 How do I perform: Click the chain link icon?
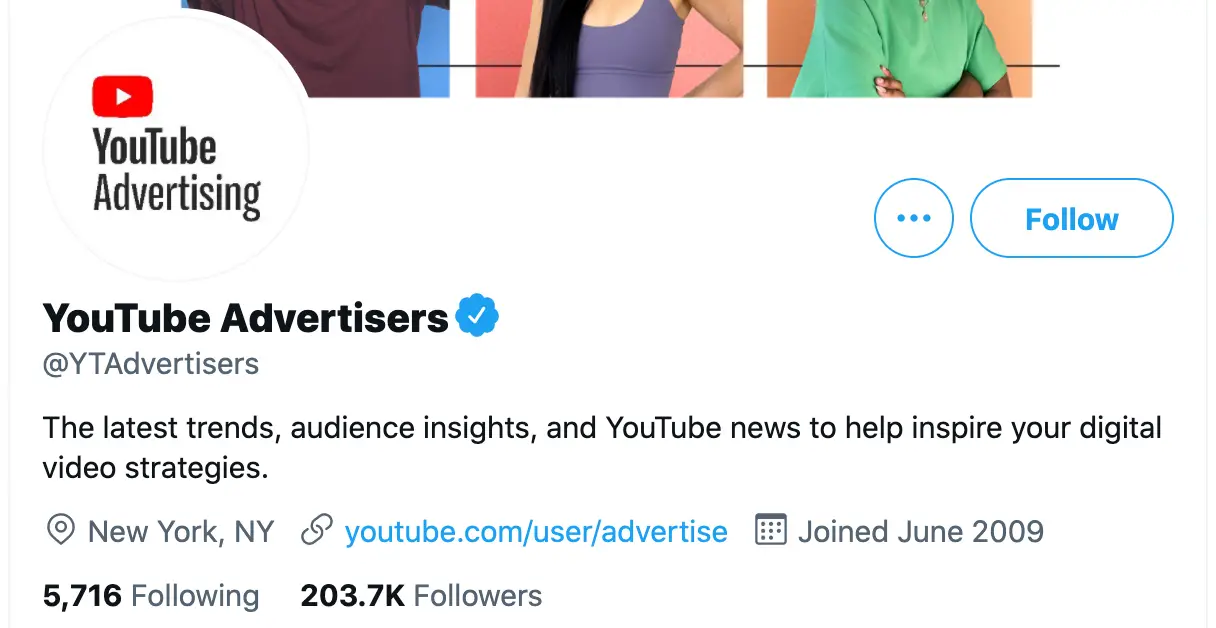coord(316,531)
